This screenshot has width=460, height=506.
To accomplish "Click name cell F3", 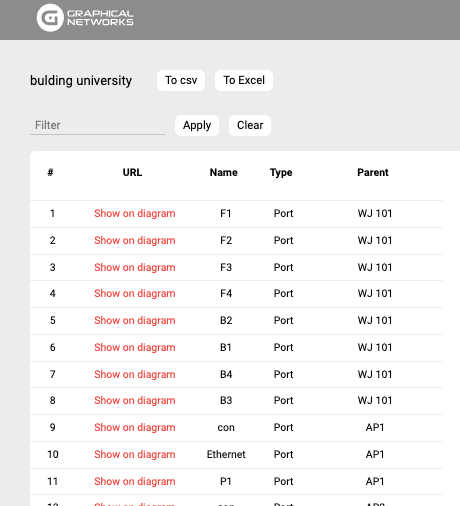I will click(226, 267).
